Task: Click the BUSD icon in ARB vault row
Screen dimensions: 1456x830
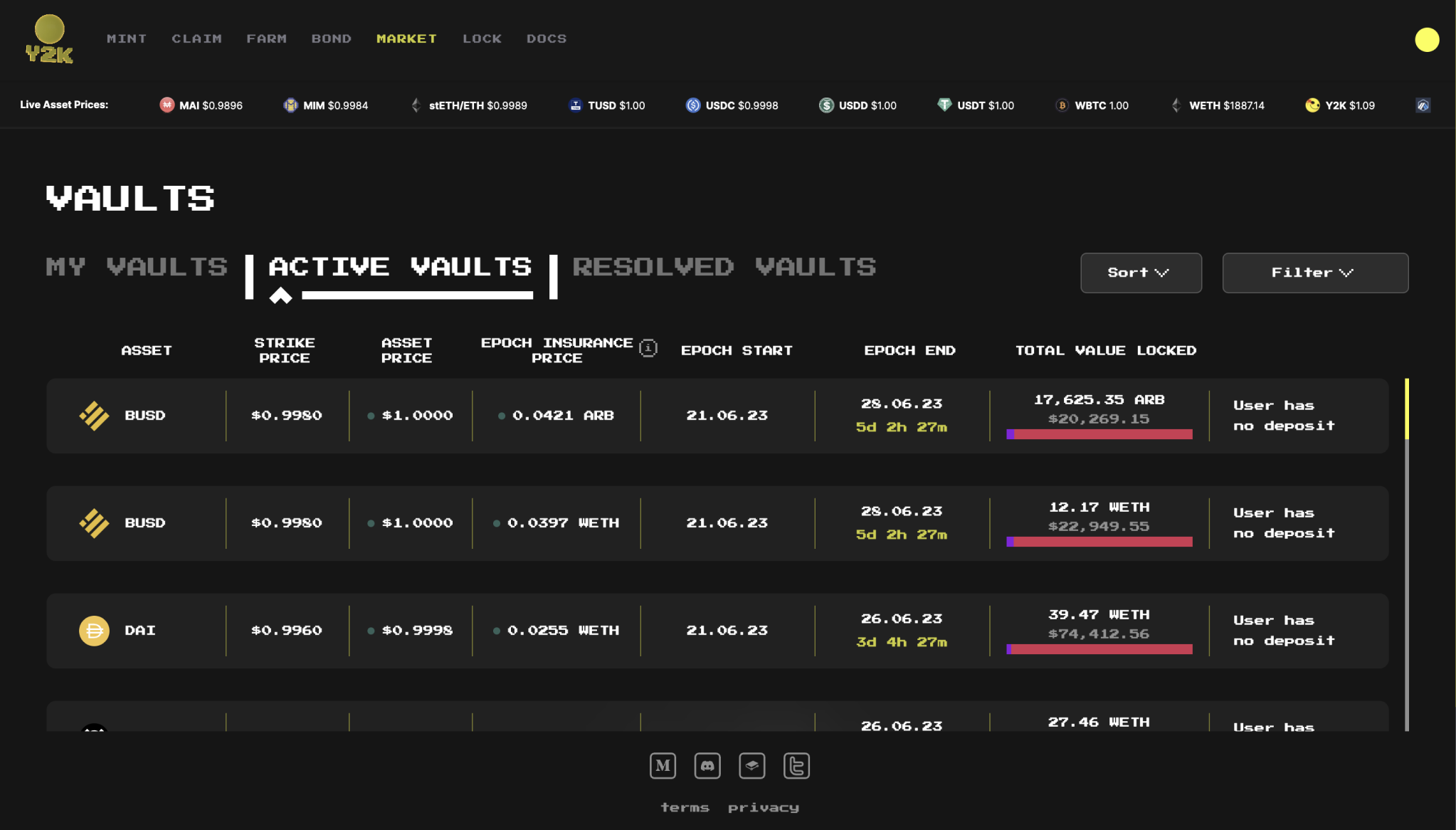Action: coord(94,416)
